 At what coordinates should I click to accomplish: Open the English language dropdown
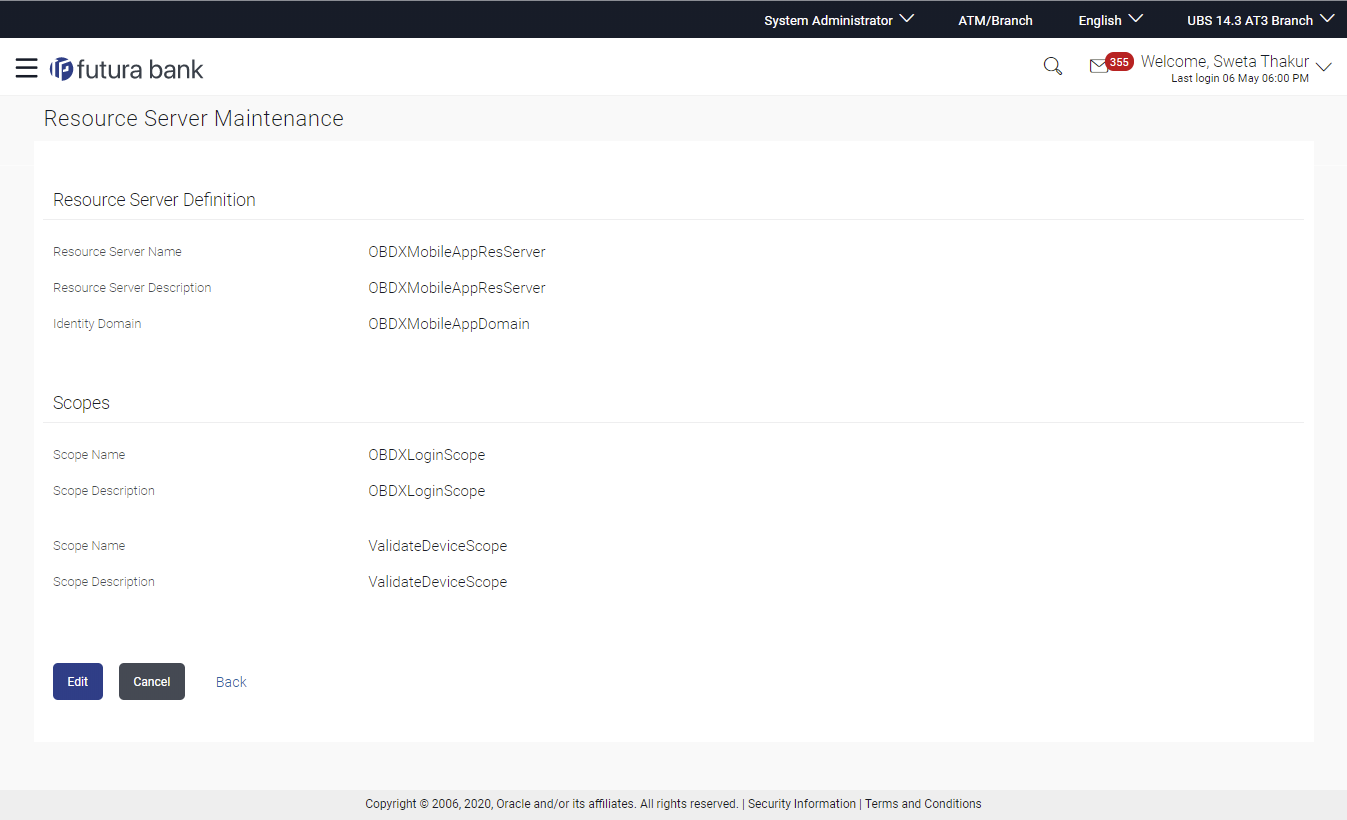[1110, 20]
